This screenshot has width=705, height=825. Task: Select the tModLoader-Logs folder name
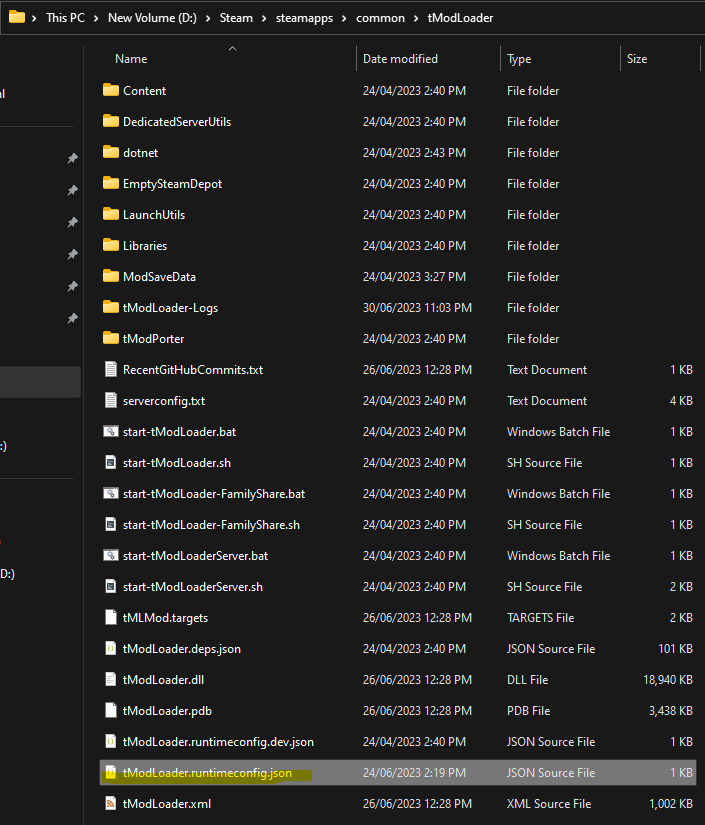coord(170,307)
